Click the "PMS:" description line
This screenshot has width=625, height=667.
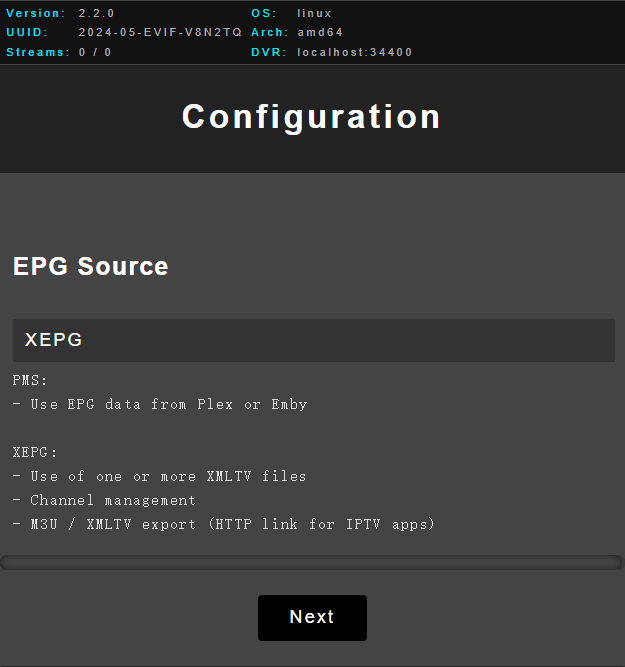tap(30, 381)
